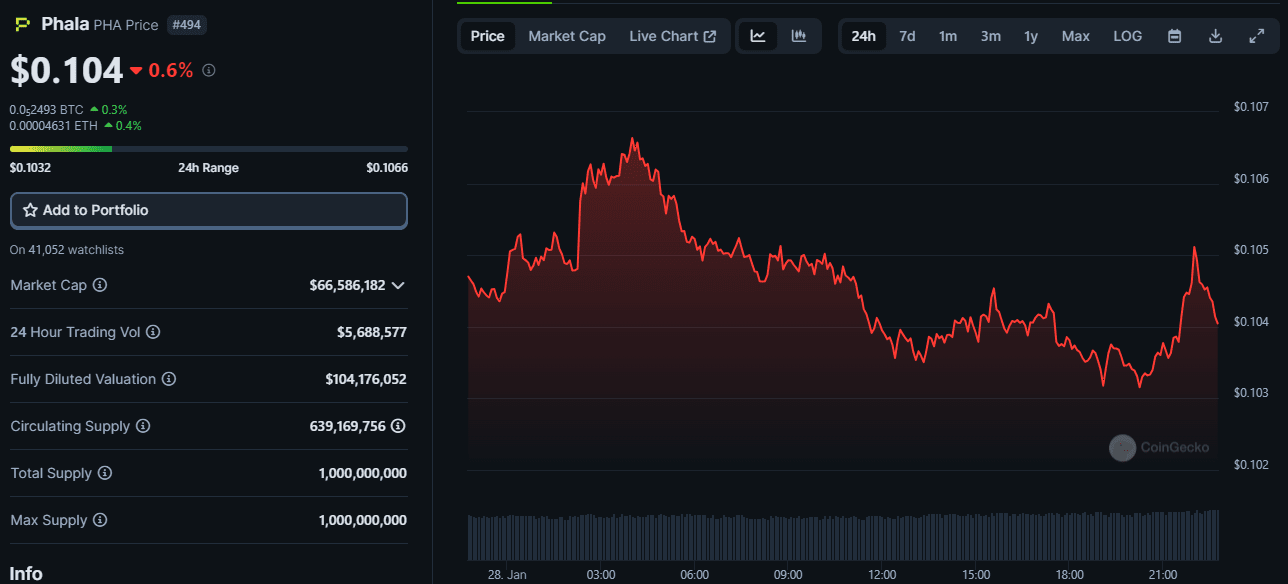Click info icon beside Circulating Supply value
The height and width of the screenshot is (584, 1288).
(398, 426)
